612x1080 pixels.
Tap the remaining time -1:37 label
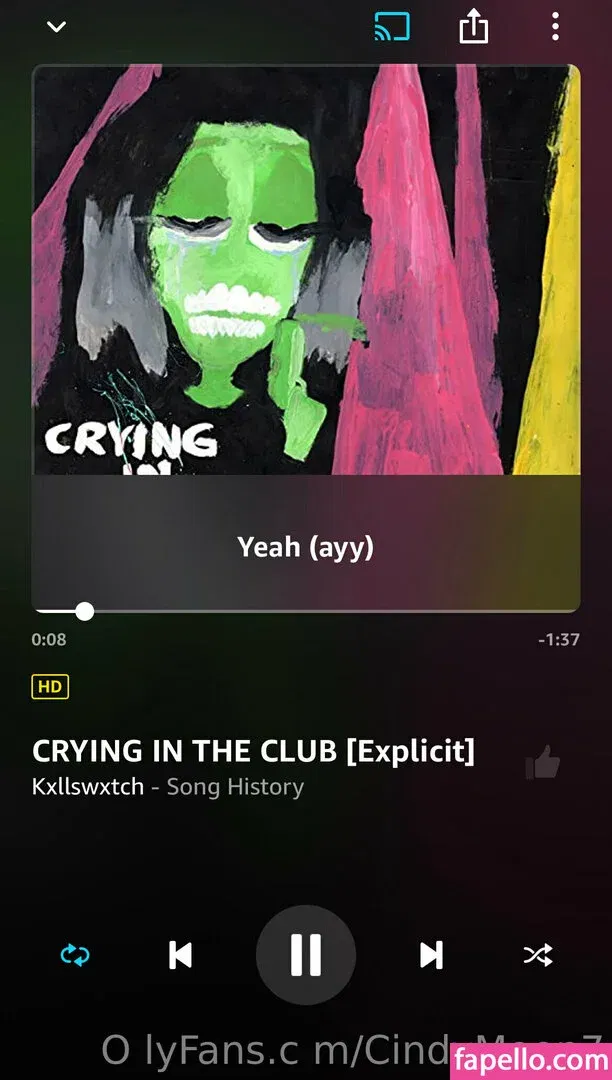559,640
